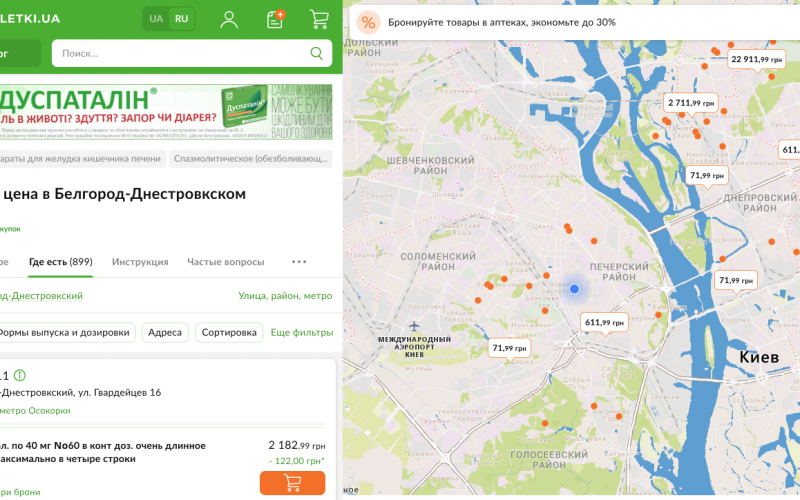Click the Улица, район, метро link

coord(285,296)
